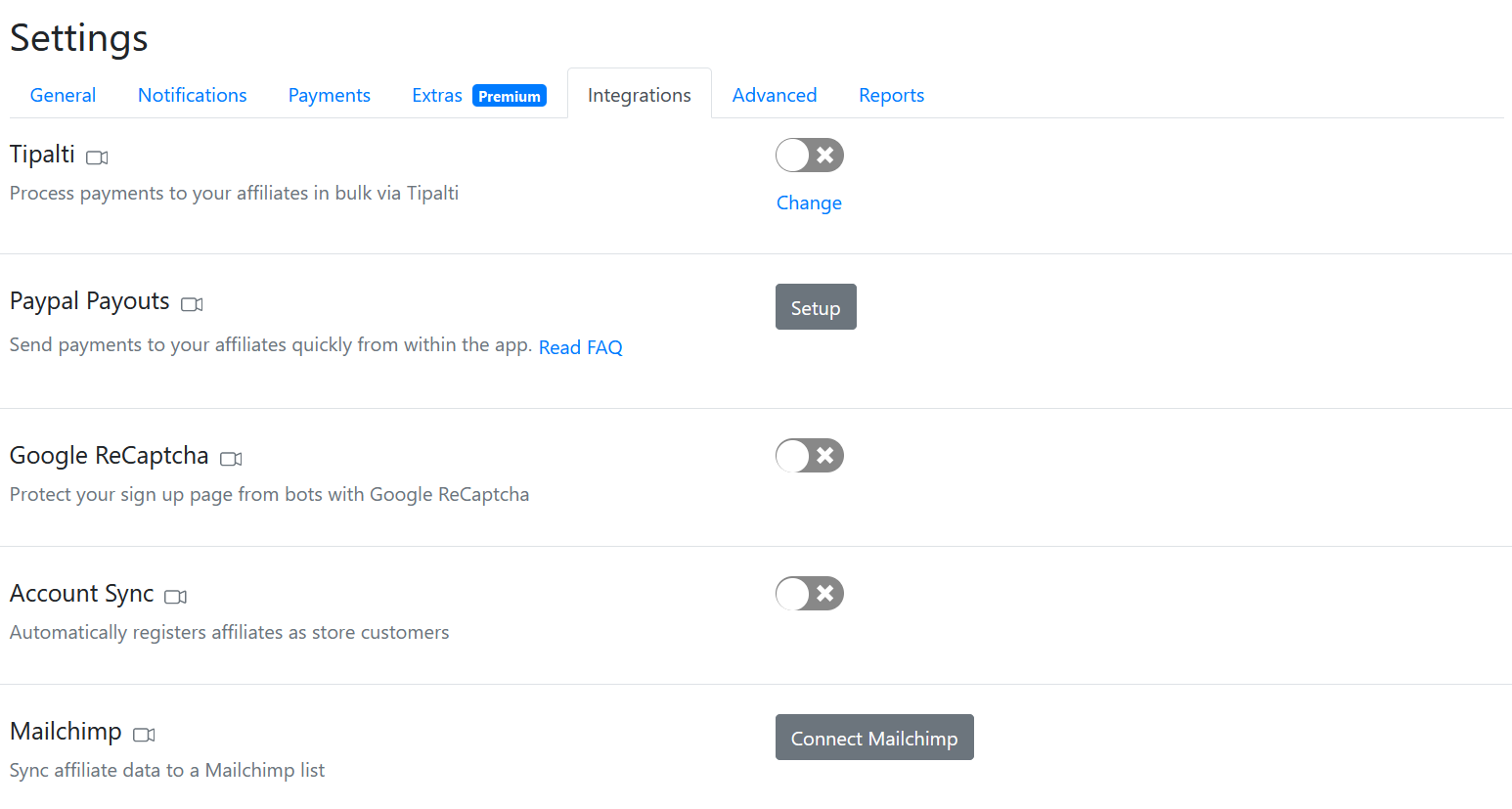This screenshot has height=809, width=1512.
Task: Enable the Google ReCaptcha toggle switch
Action: point(810,455)
